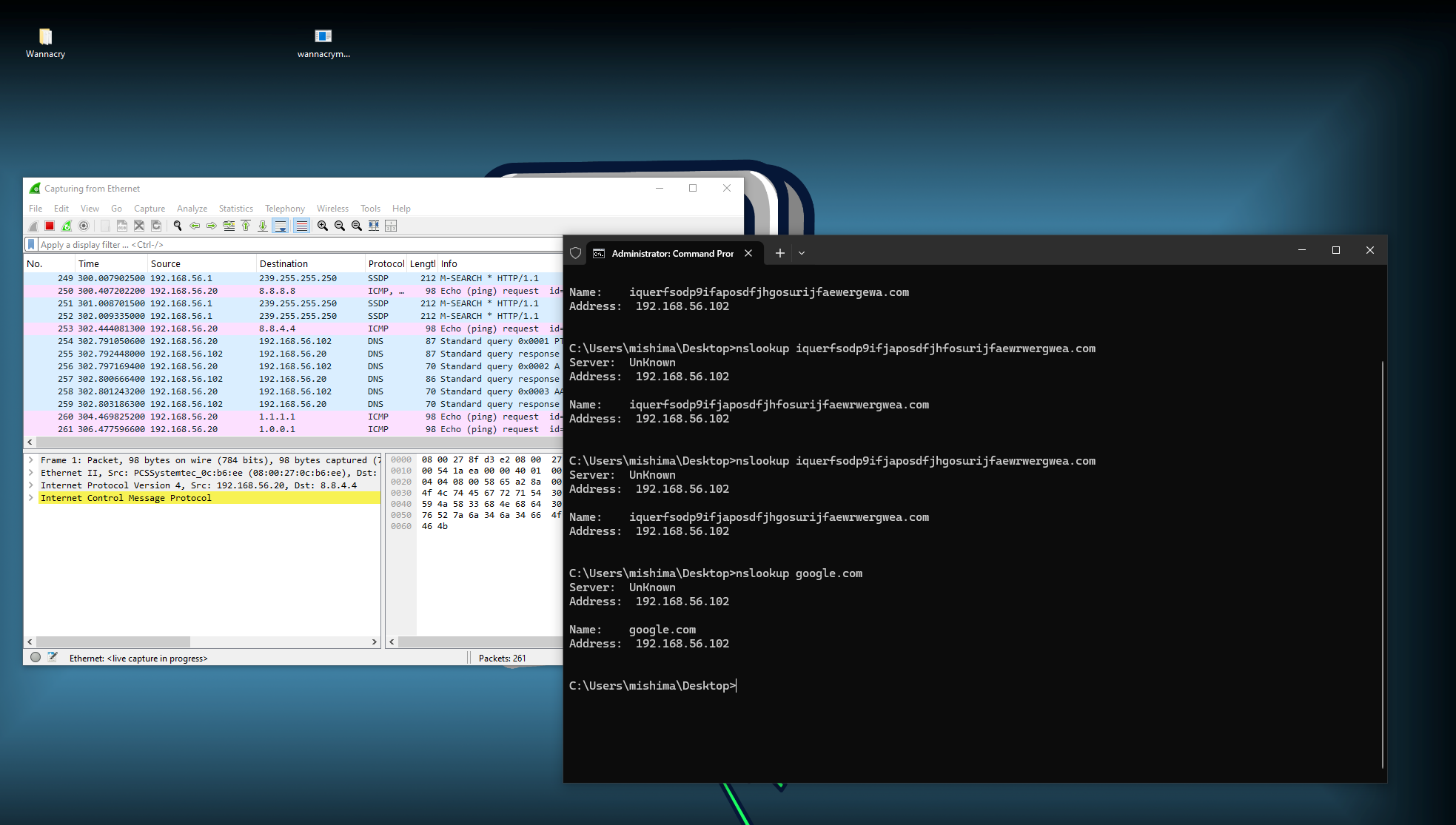The image size is (1456, 825).
Task: Select packet 261 ping to 1.0.0.1
Action: click(x=294, y=429)
